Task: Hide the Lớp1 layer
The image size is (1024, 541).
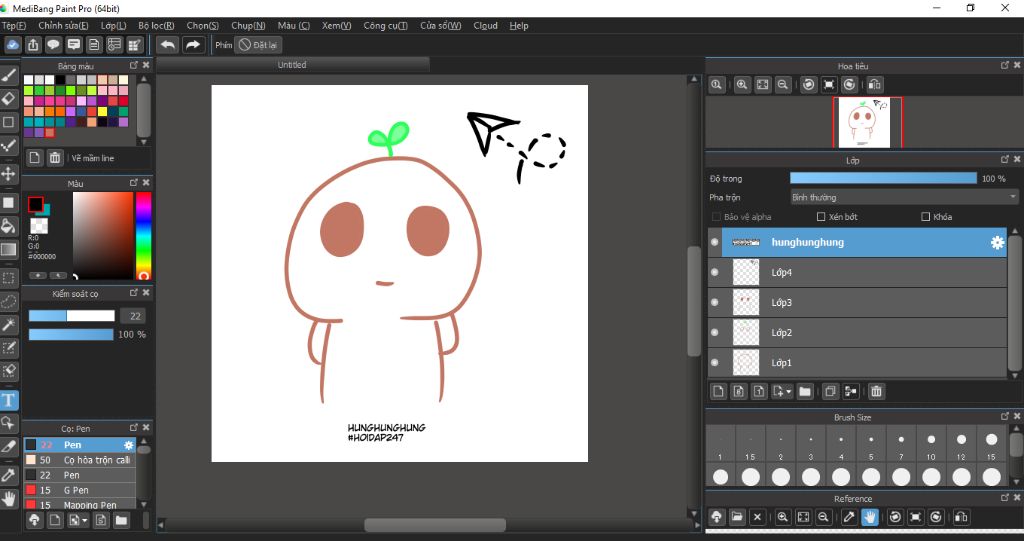Action: 714,362
